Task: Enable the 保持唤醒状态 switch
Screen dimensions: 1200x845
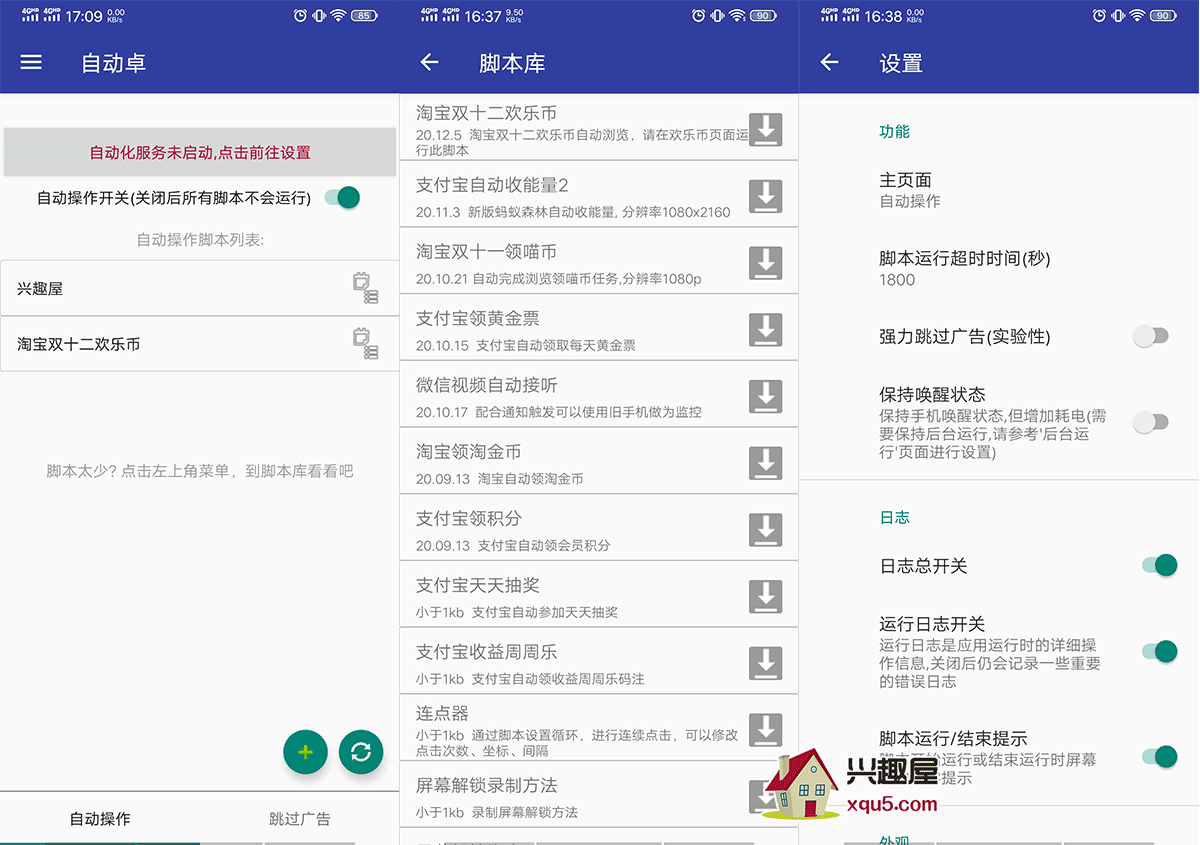Action: pos(1151,423)
